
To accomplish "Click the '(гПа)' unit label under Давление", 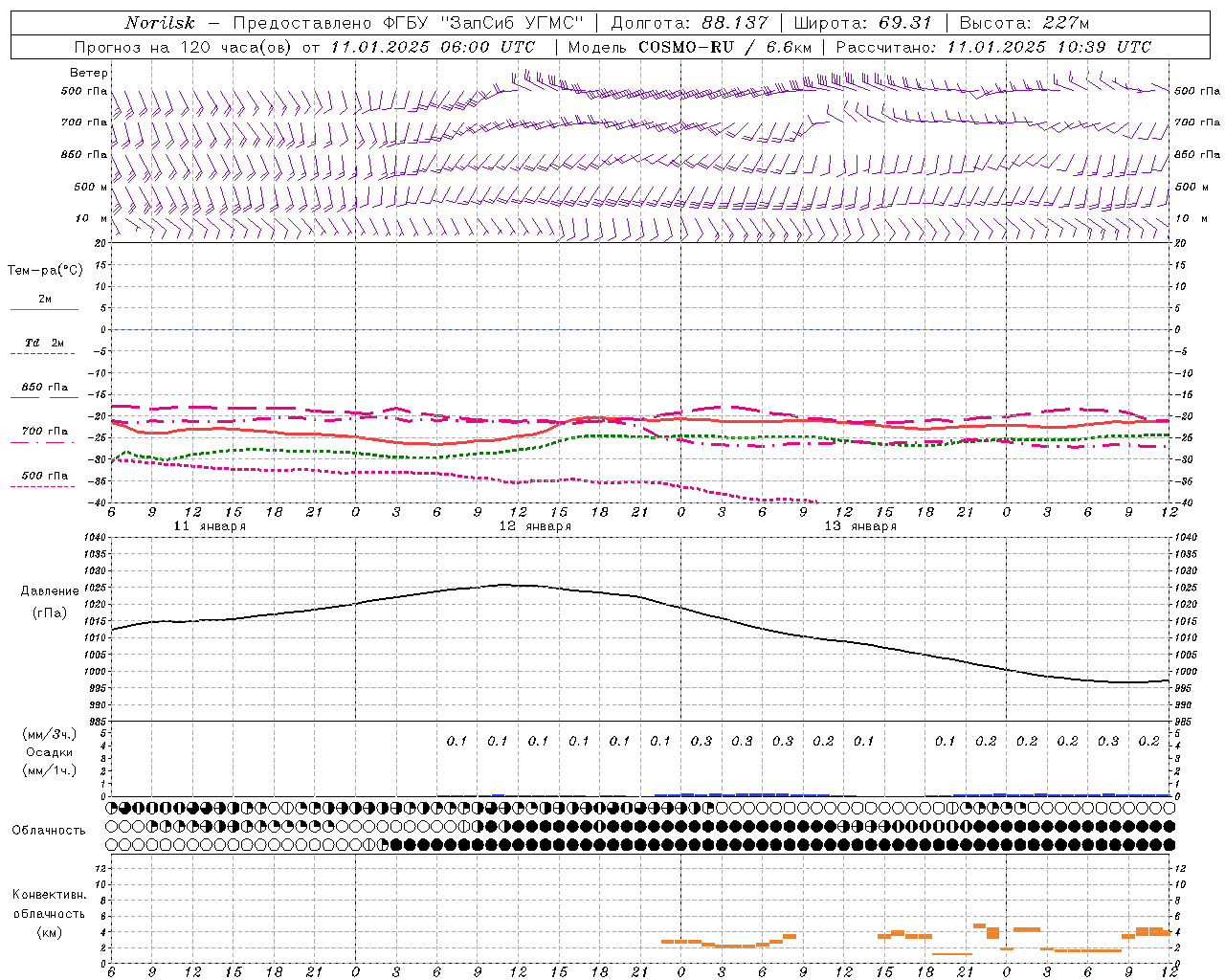I will [x=50, y=612].
